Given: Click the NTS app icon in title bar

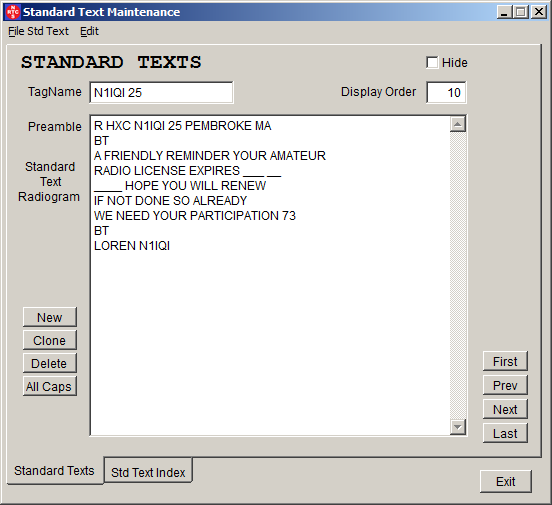Looking at the screenshot, I should click(13, 12).
